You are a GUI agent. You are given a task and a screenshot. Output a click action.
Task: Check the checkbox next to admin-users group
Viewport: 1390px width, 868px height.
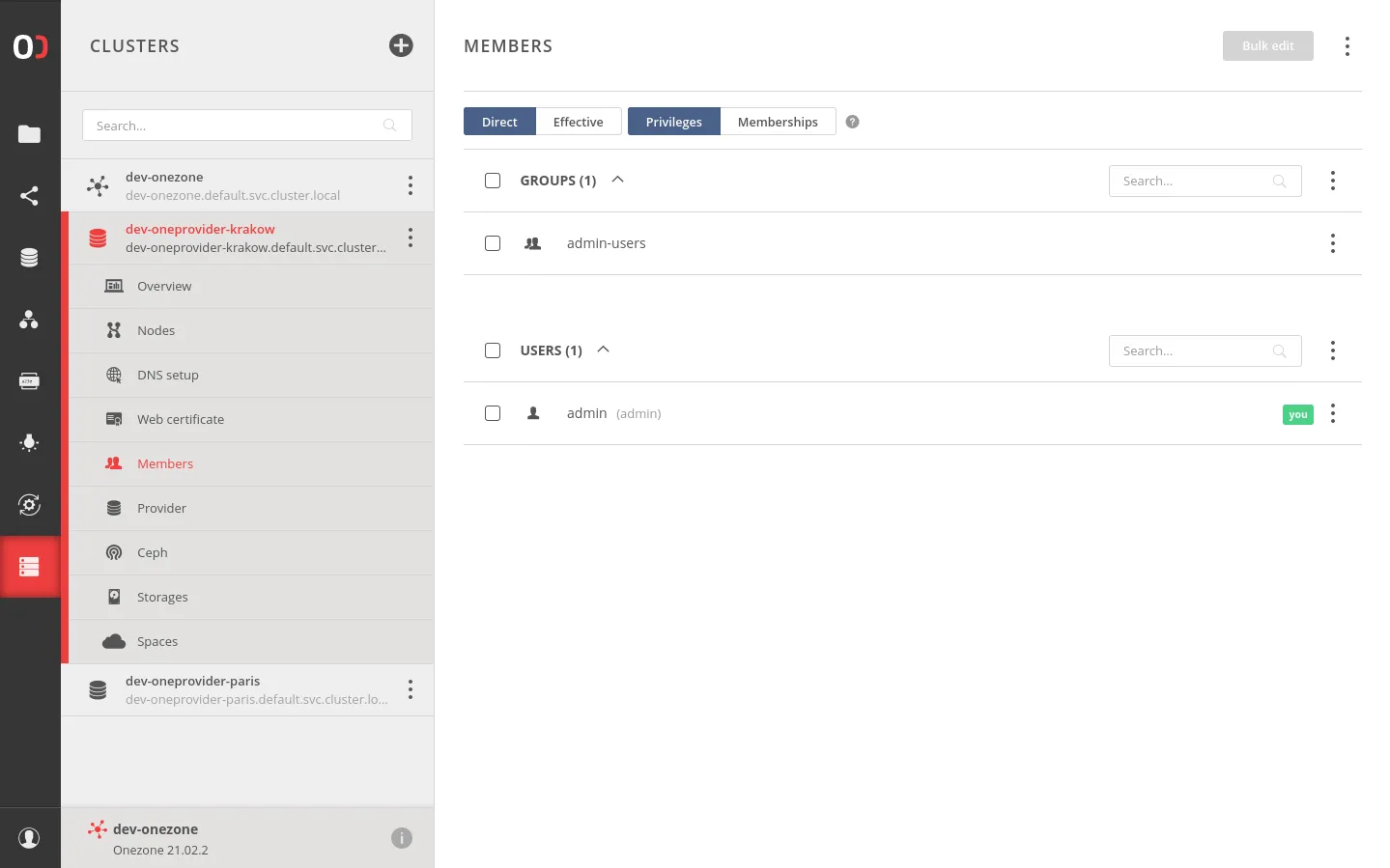pos(493,243)
